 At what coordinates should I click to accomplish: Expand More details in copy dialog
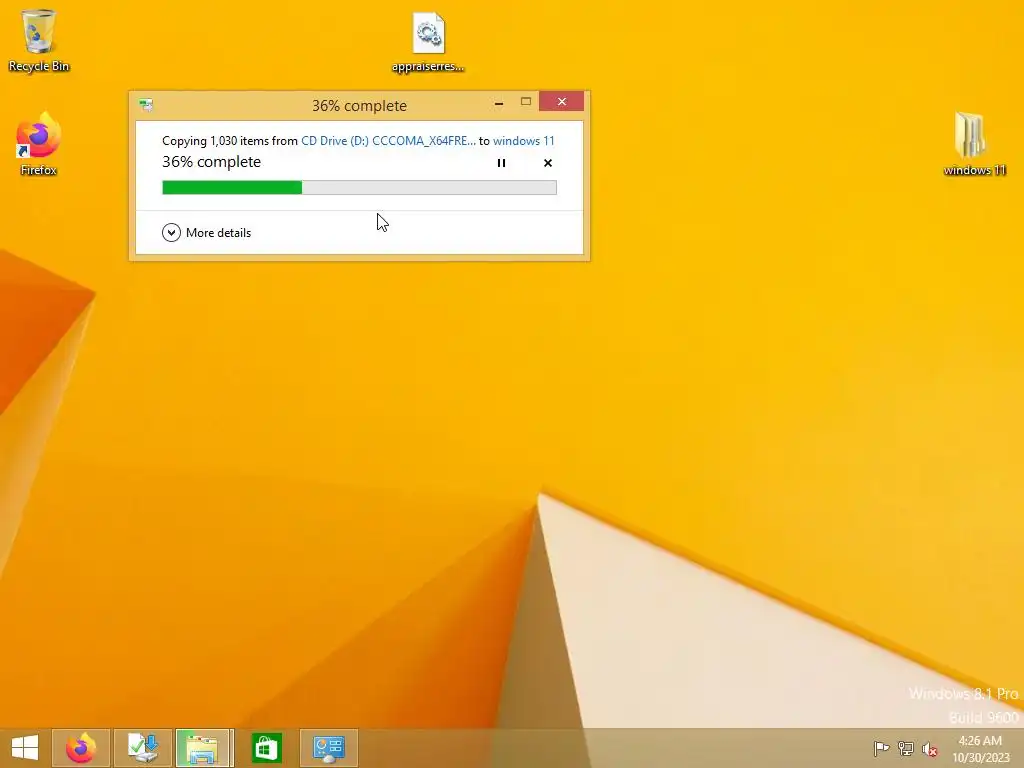pos(206,232)
